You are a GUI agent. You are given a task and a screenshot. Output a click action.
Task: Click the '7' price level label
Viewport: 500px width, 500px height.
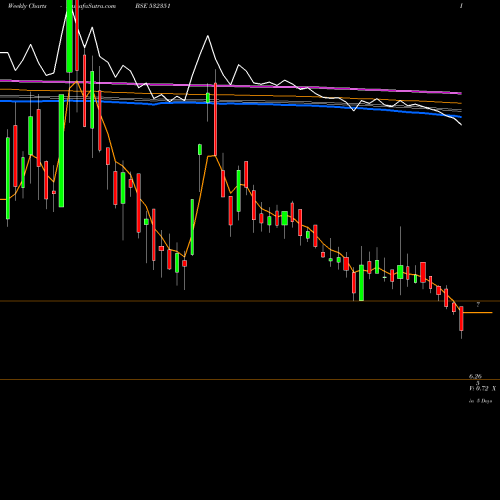point(478,304)
